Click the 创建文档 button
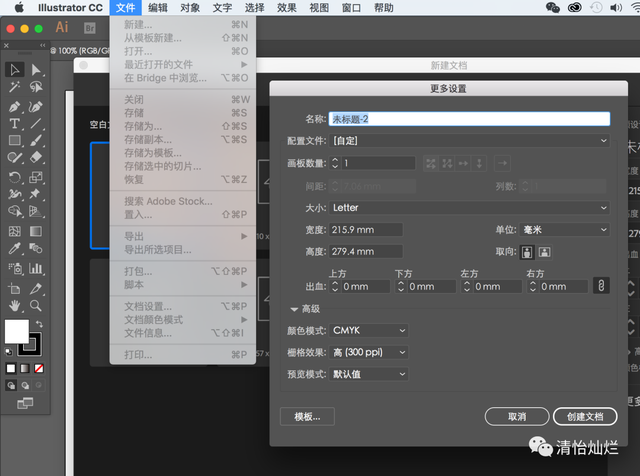The width and height of the screenshot is (640, 476). pyautogui.click(x=584, y=416)
